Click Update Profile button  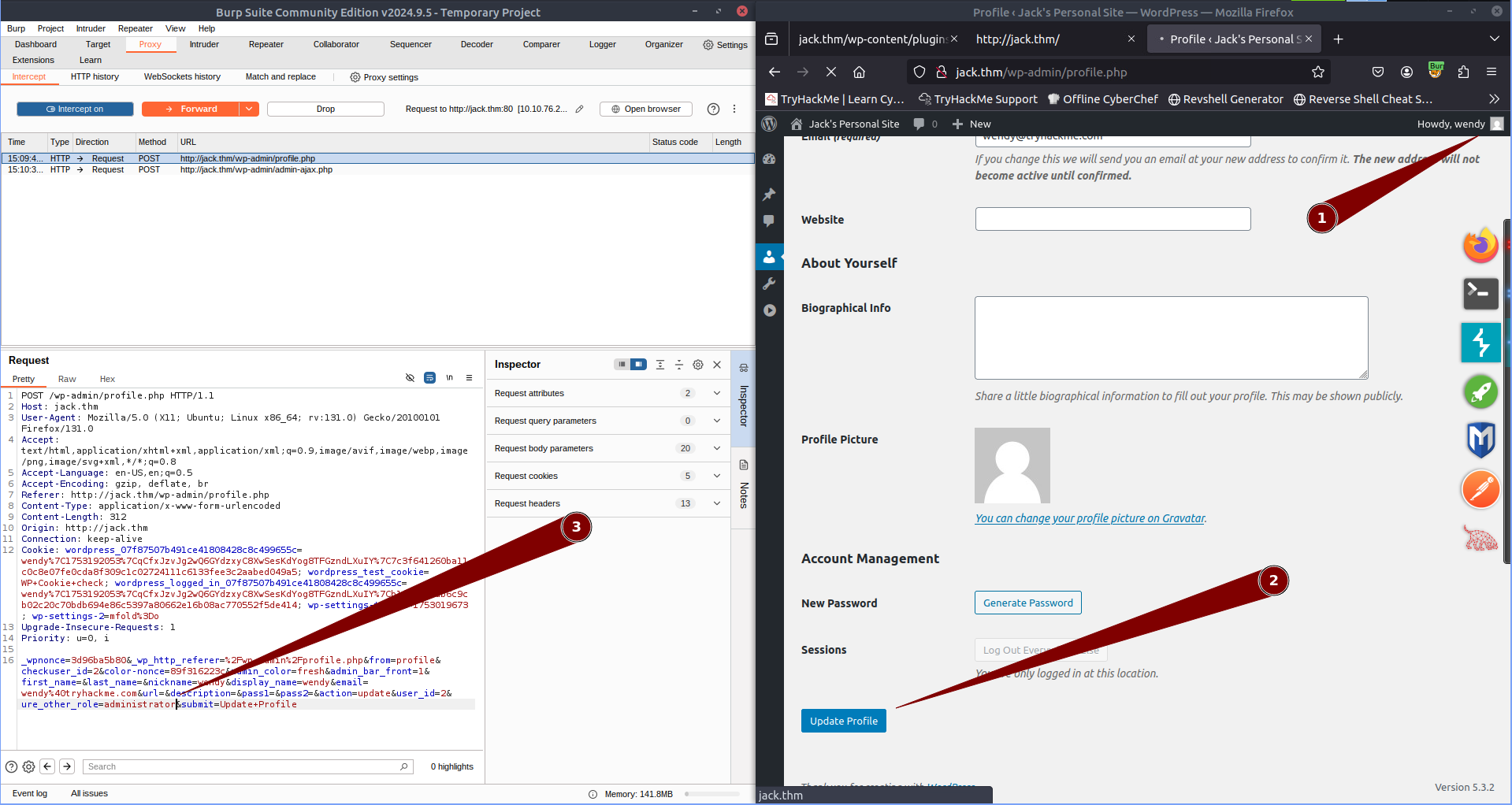(x=843, y=721)
